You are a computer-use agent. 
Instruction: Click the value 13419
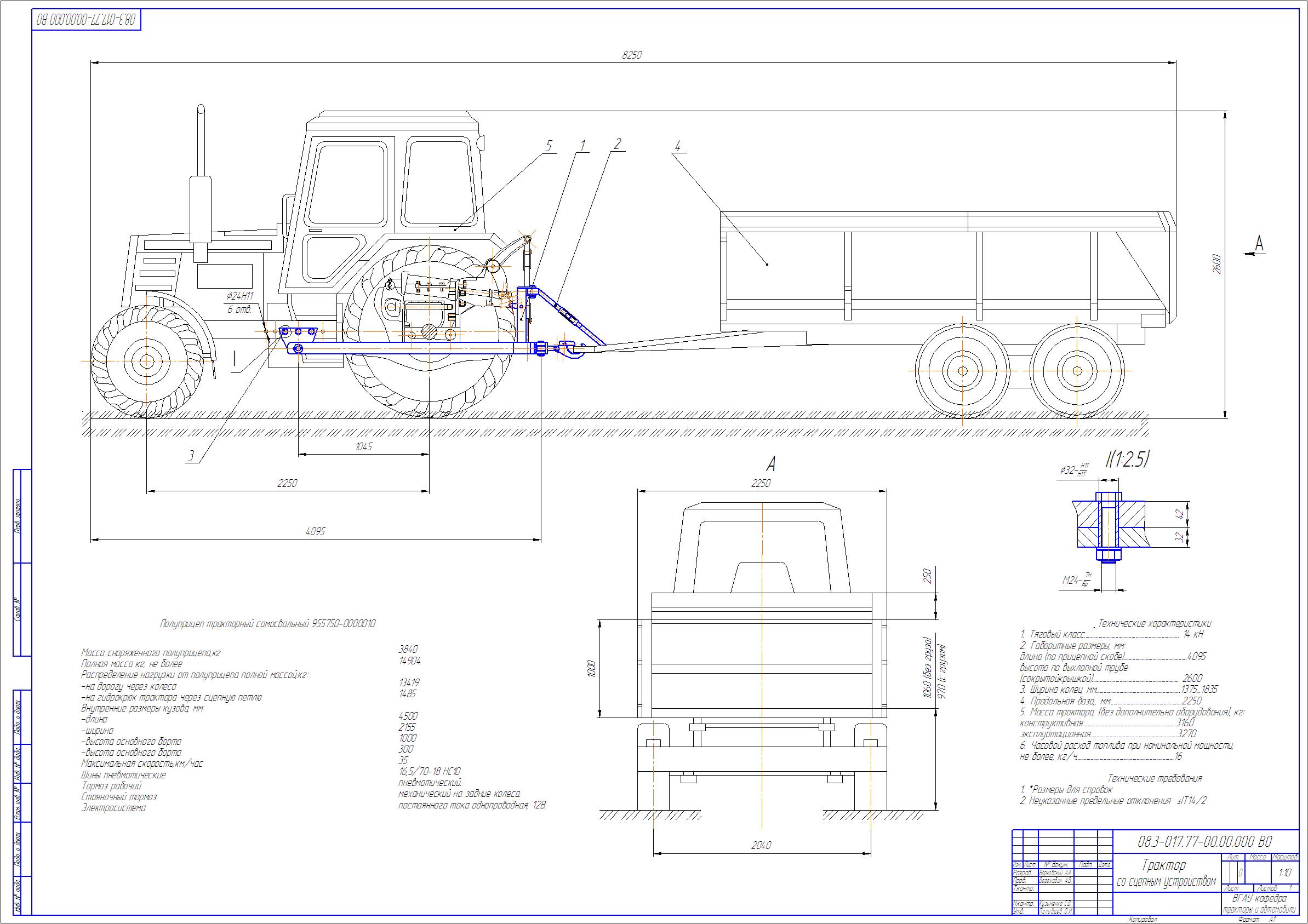(409, 682)
